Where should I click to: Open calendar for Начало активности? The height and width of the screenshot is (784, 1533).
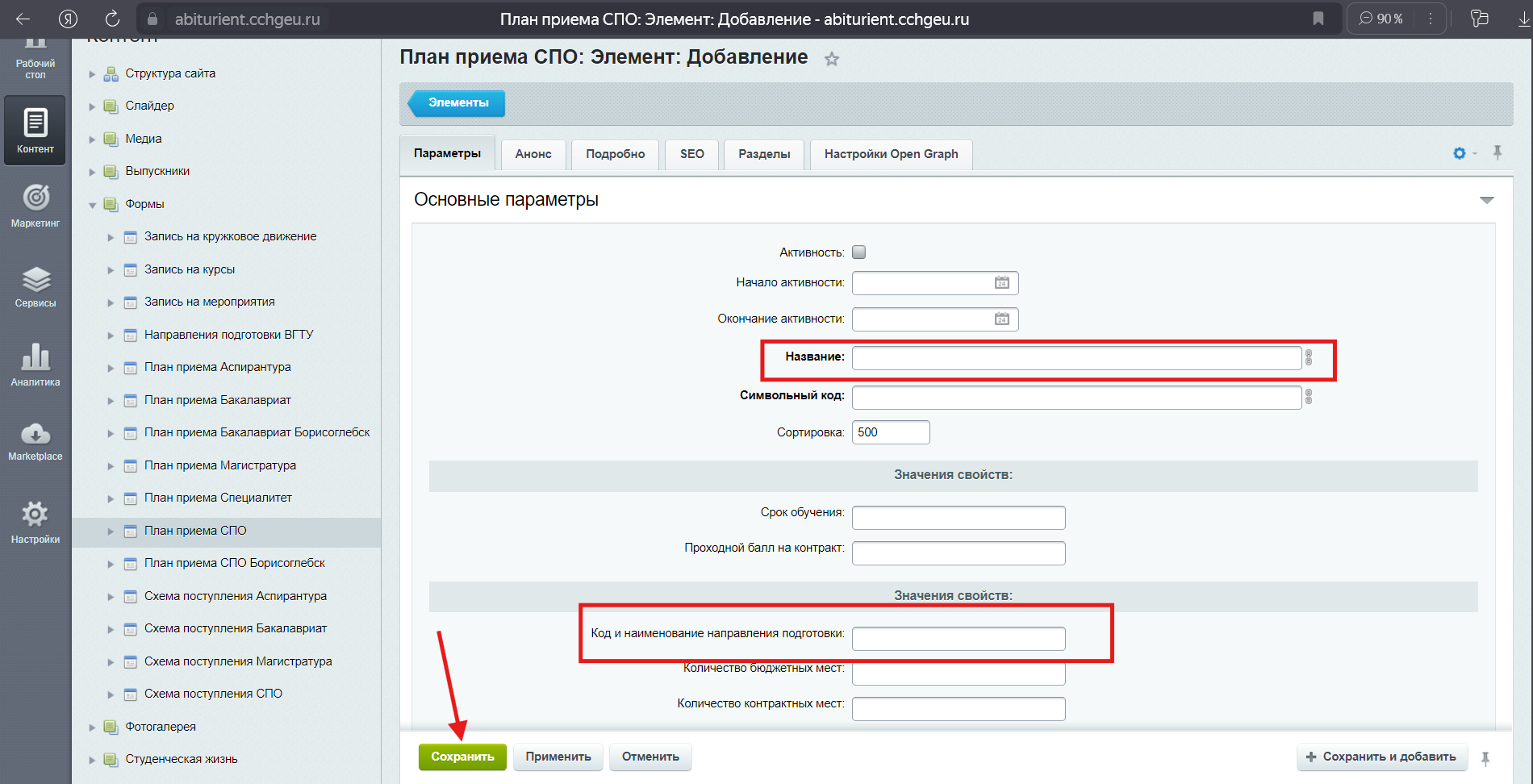click(1001, 283)
